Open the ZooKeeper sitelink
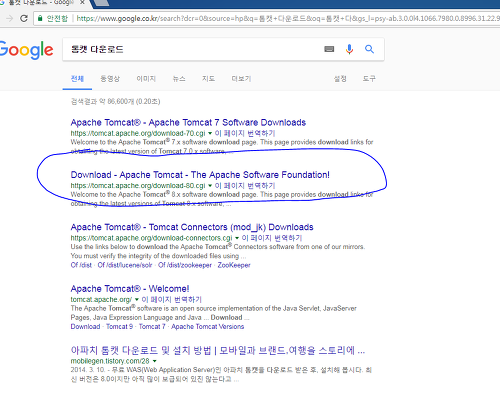The width and height of the screenshot is (500, 397). coord(234,265)
